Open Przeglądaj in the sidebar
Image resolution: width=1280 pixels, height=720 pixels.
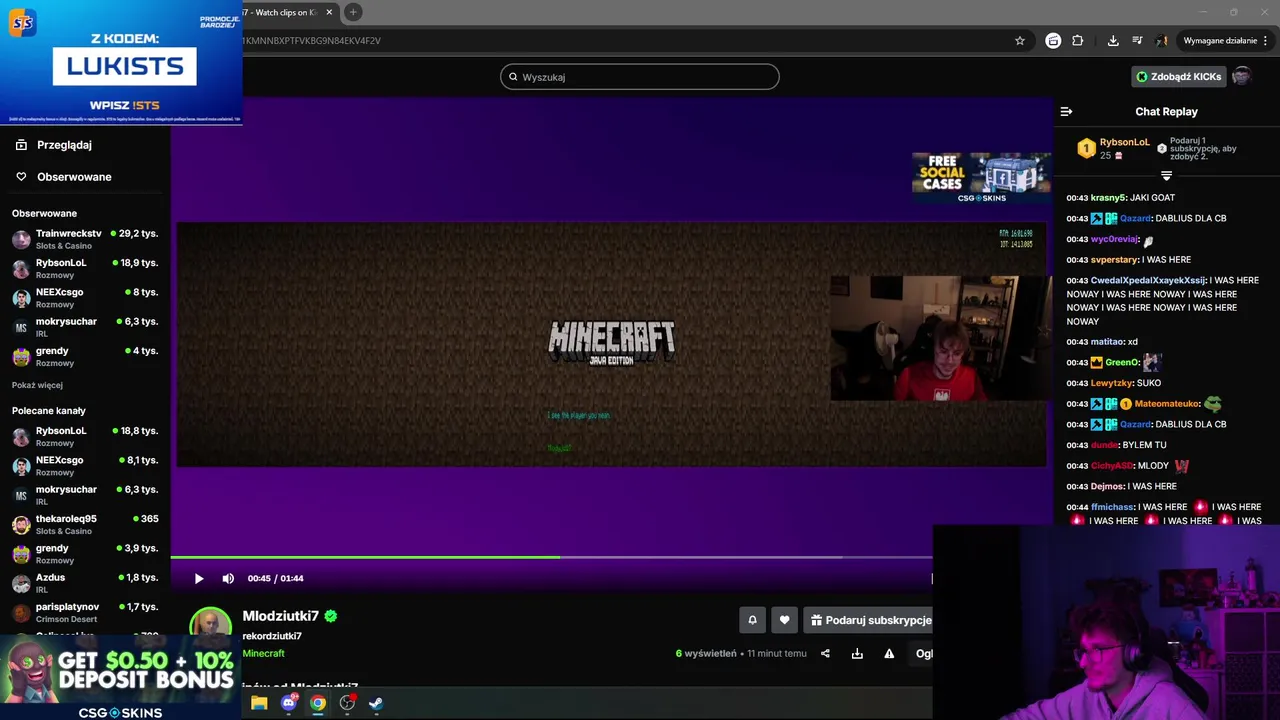(64, 145)
